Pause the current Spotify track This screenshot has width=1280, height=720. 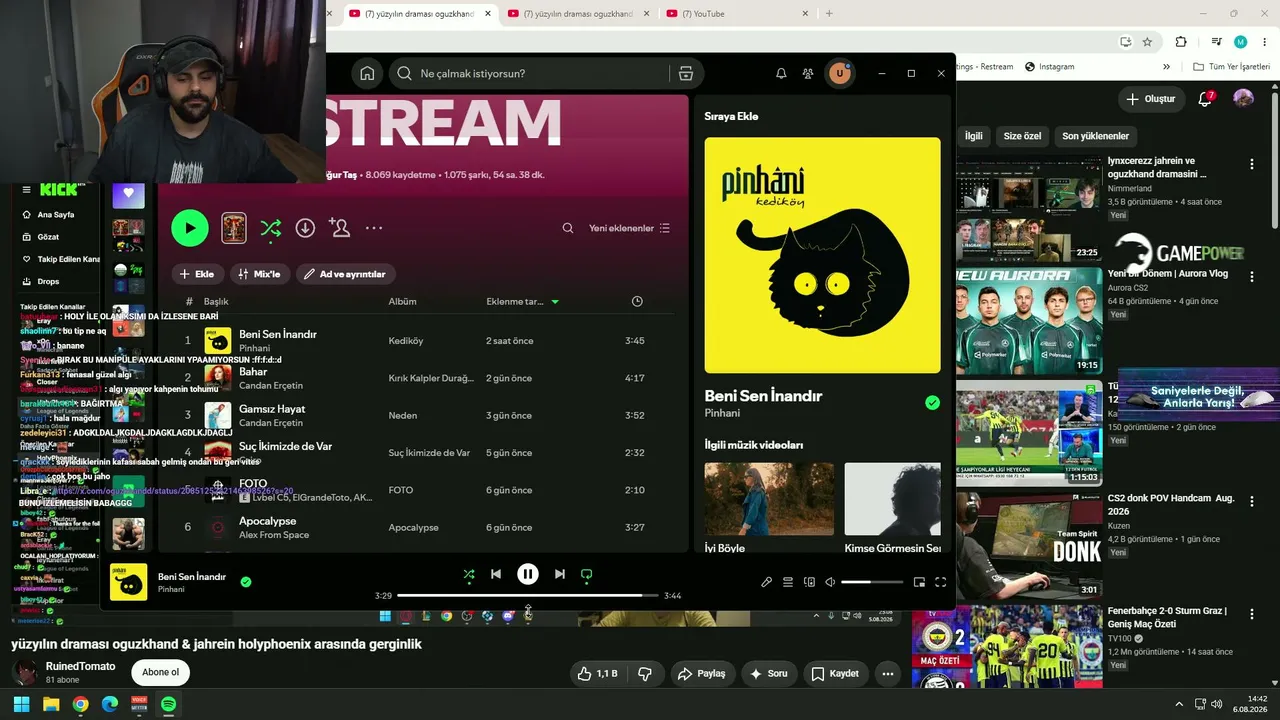pos(528,574)
